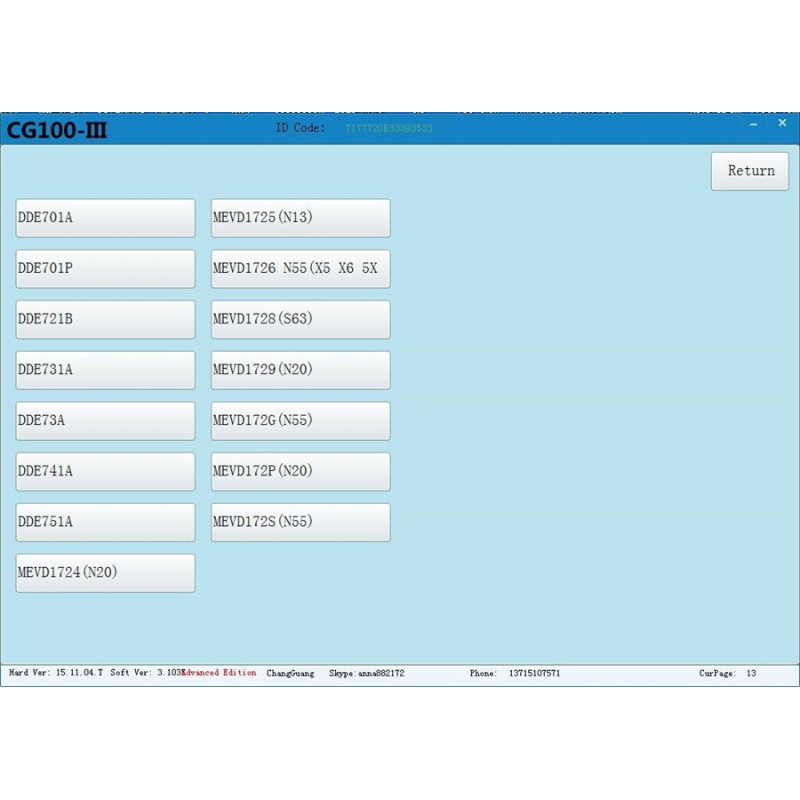Screen dimensions: 800x800
Task: Choose MEVD1725 (N13) button
Action: click(x=300, y=218)
